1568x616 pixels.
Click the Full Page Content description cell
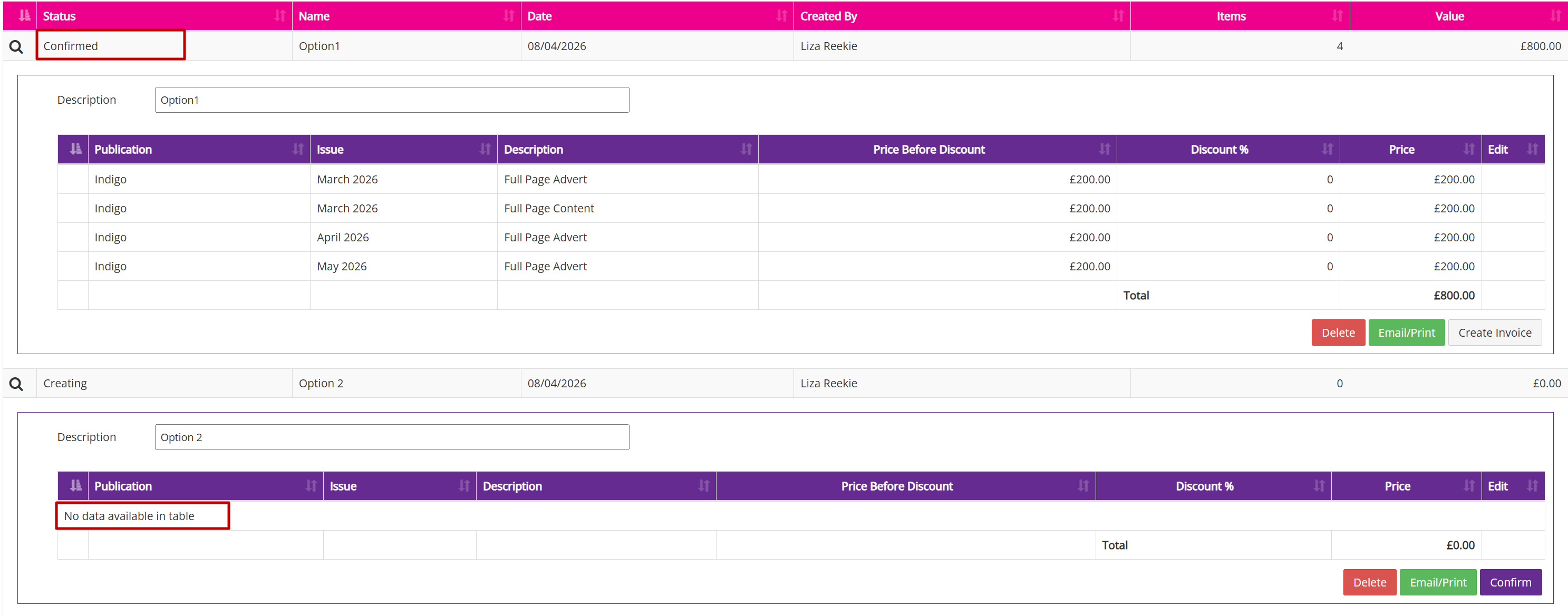point(627,208)
